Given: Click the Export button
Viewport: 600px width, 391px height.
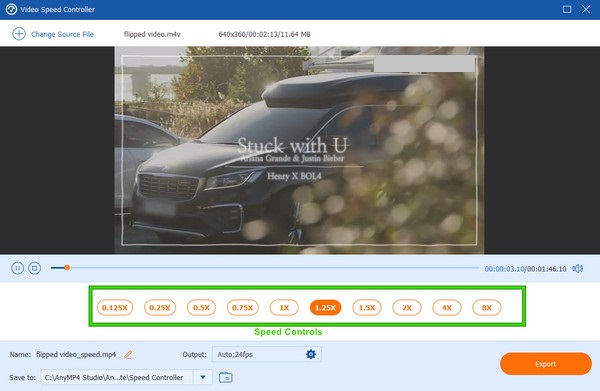Looking at the screenshot, I should coord(546,364).
